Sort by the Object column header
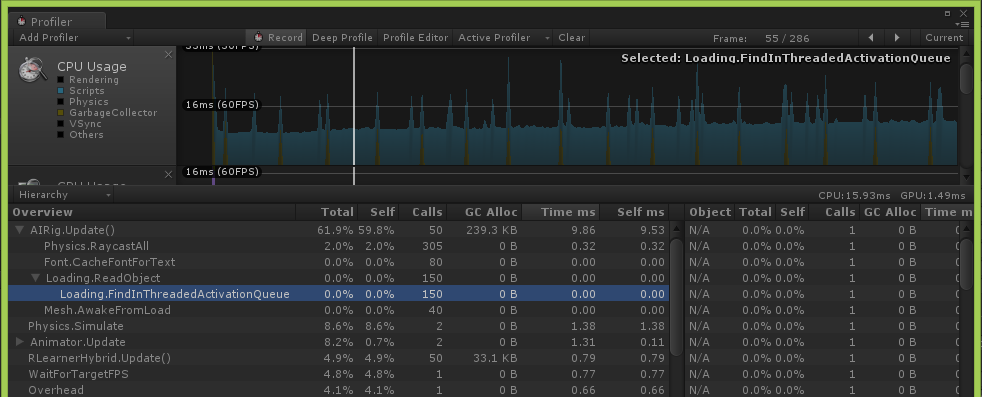This screenshot has height=397, width=982. [x=710, y=212]
